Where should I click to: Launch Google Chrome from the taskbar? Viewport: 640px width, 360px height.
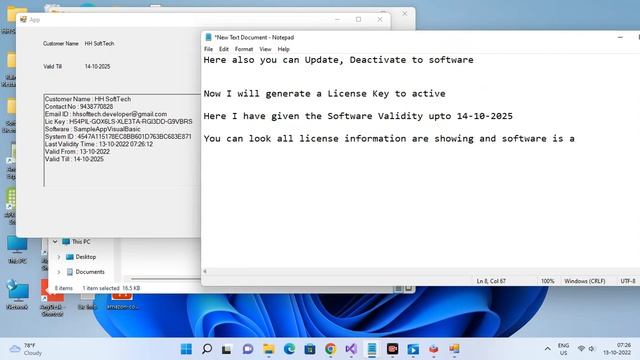pyautogui.click(x=331, y=349)
